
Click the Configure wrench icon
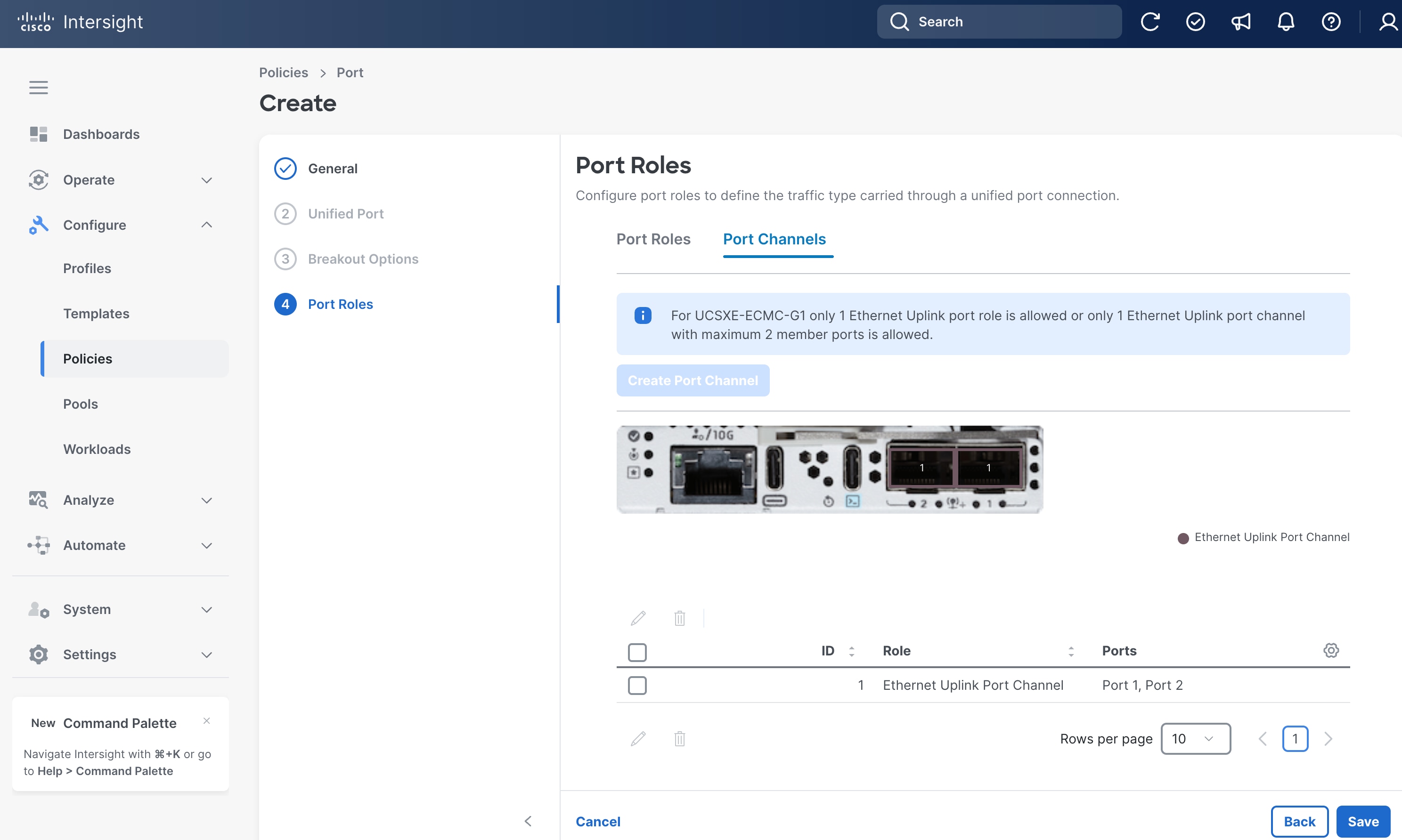pyautogui.click(x=39, y=225)
